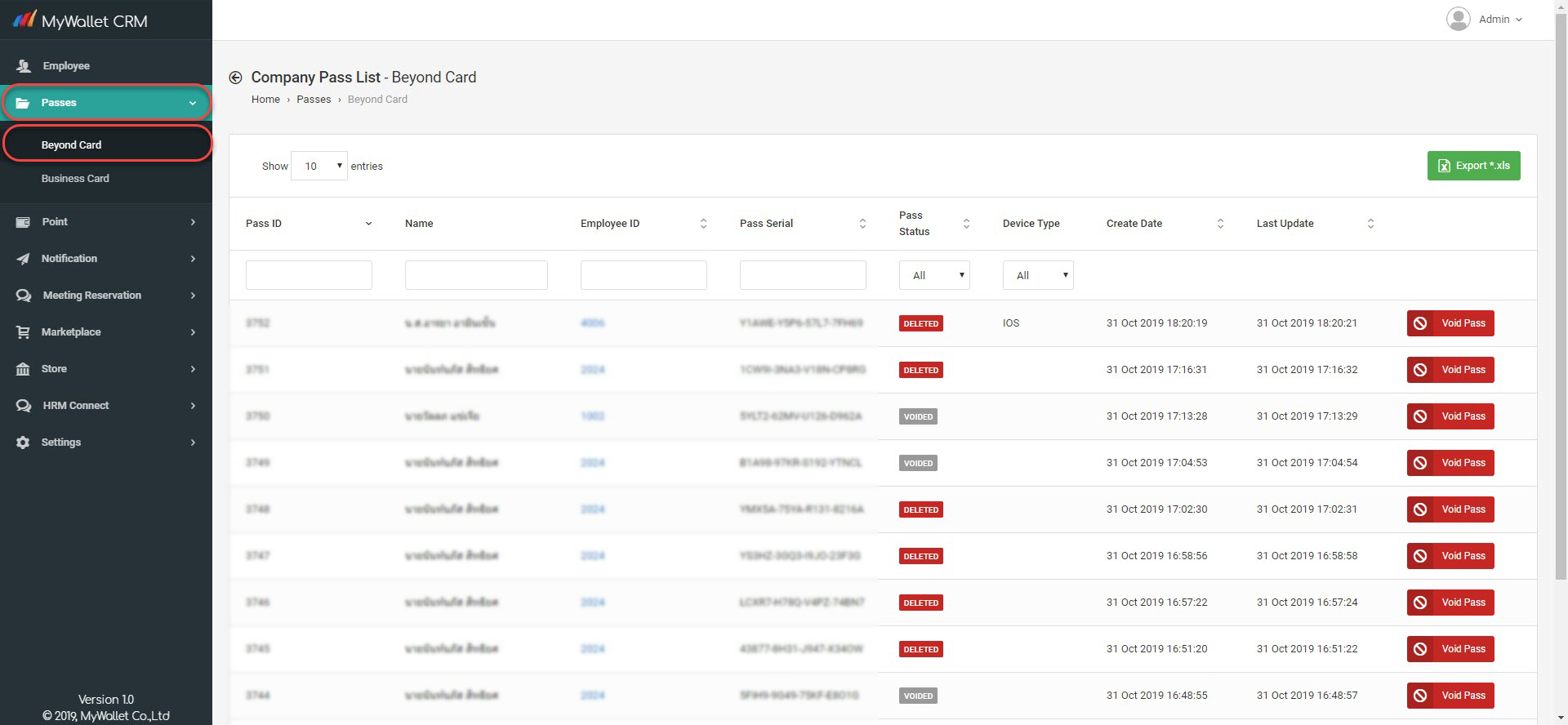This screenshot has width=1568, height=725.
Task: Go to Home breadcrumb link
Action: tap(265, 100)
